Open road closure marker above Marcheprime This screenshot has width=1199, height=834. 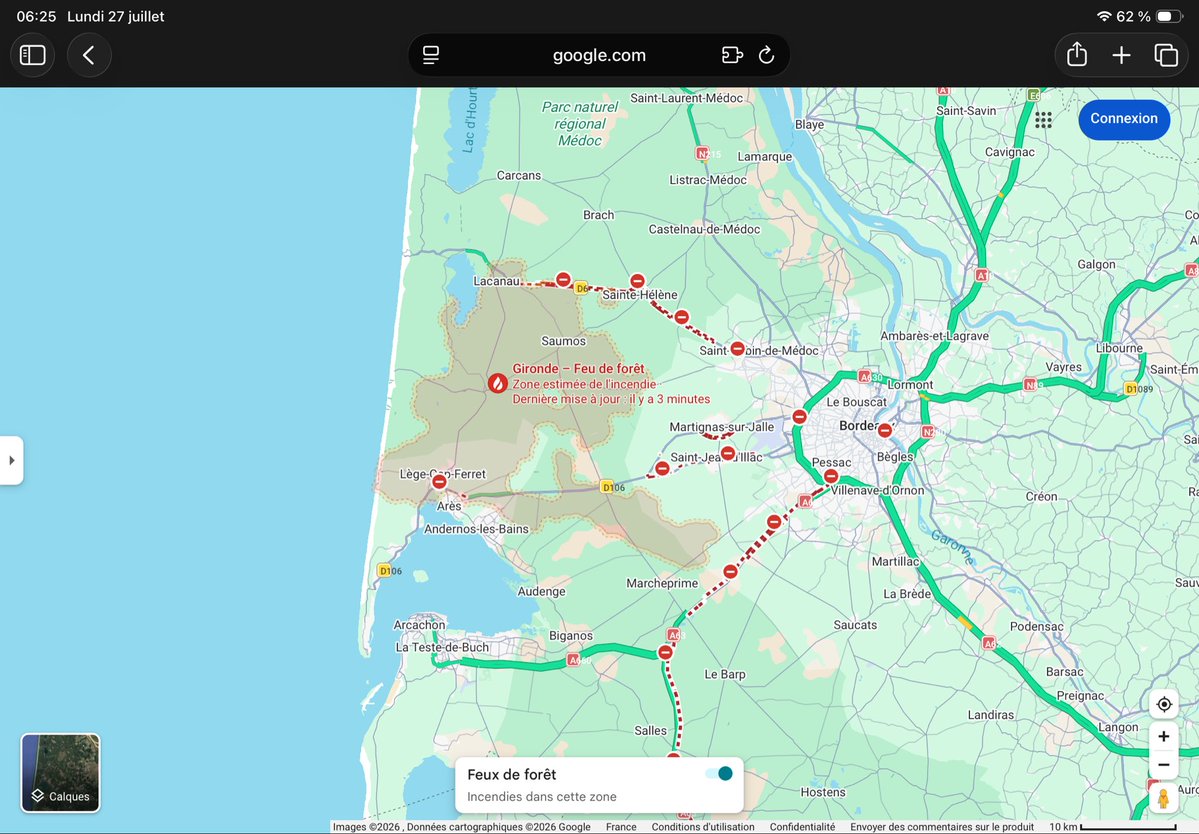(x=730, y=572)
